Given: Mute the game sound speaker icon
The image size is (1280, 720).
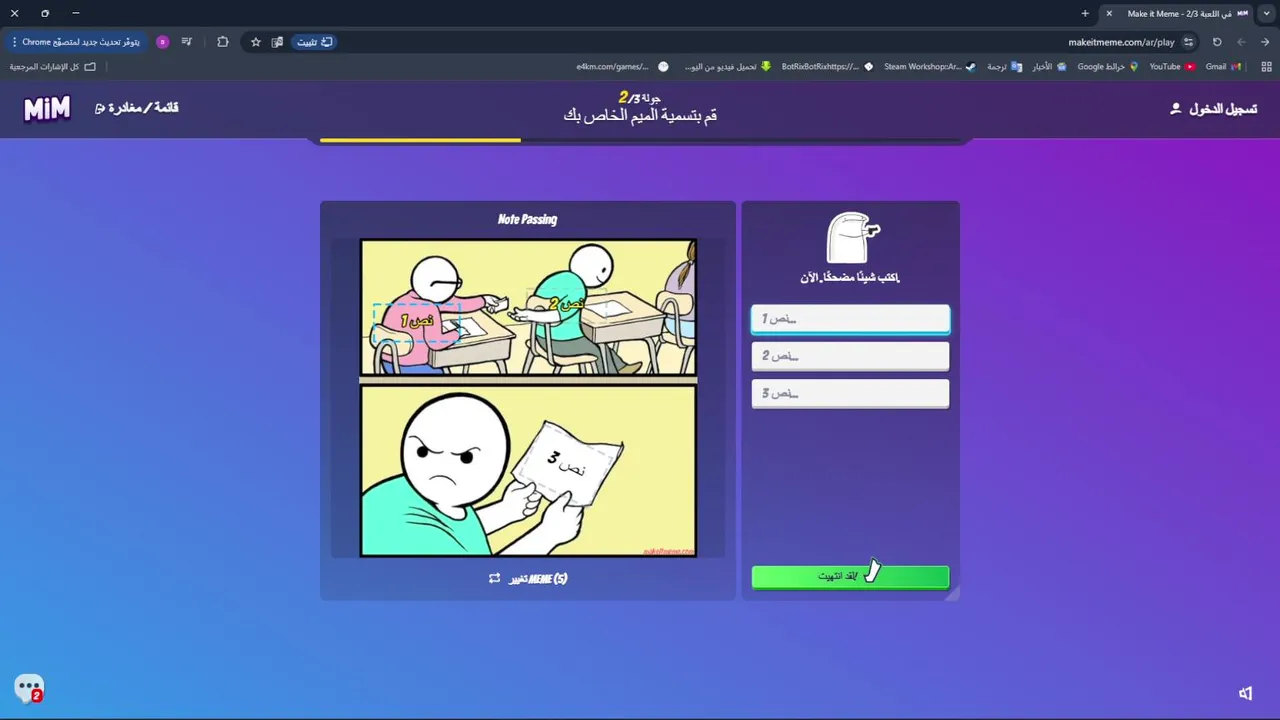Looking at the screenshot, I should tap(1246, 693).
